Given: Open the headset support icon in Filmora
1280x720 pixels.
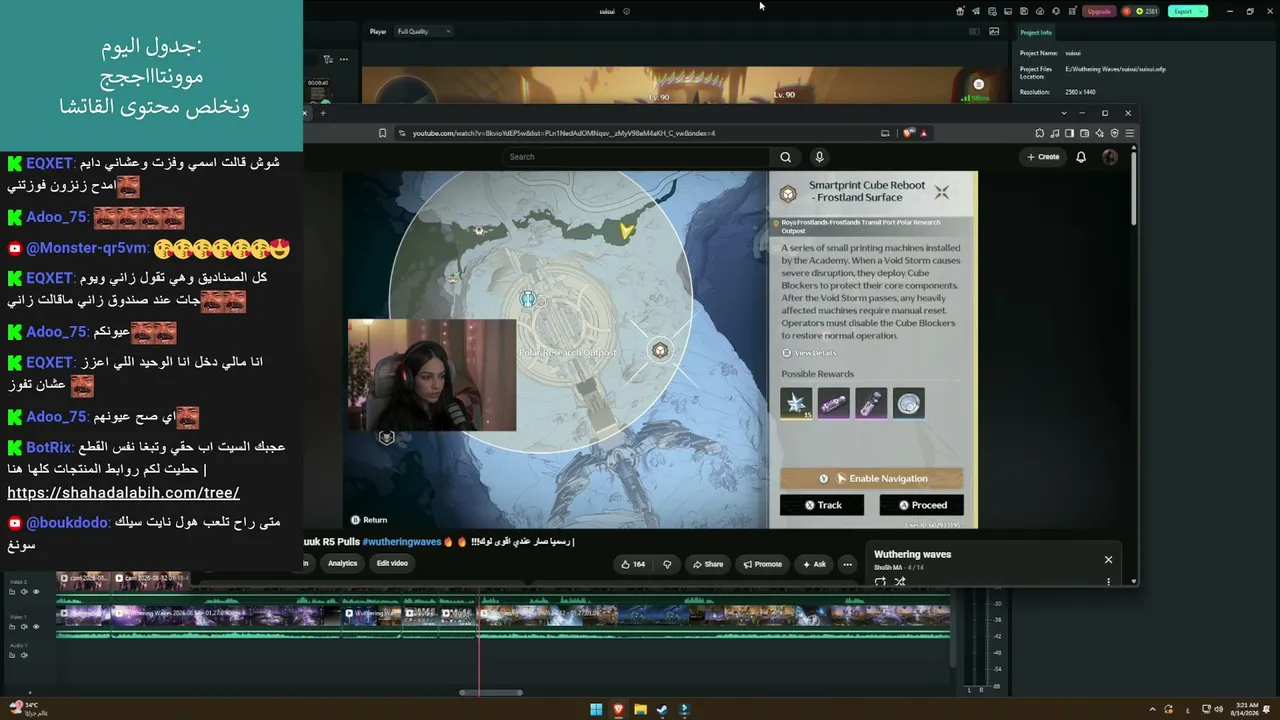Looking at the screenshot, I should click(x=1056, y=11).
